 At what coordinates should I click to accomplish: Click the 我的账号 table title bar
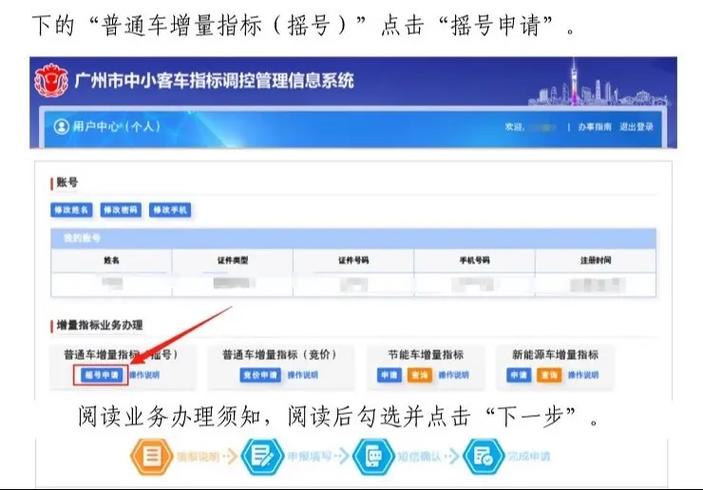click(x=353, y=238)
